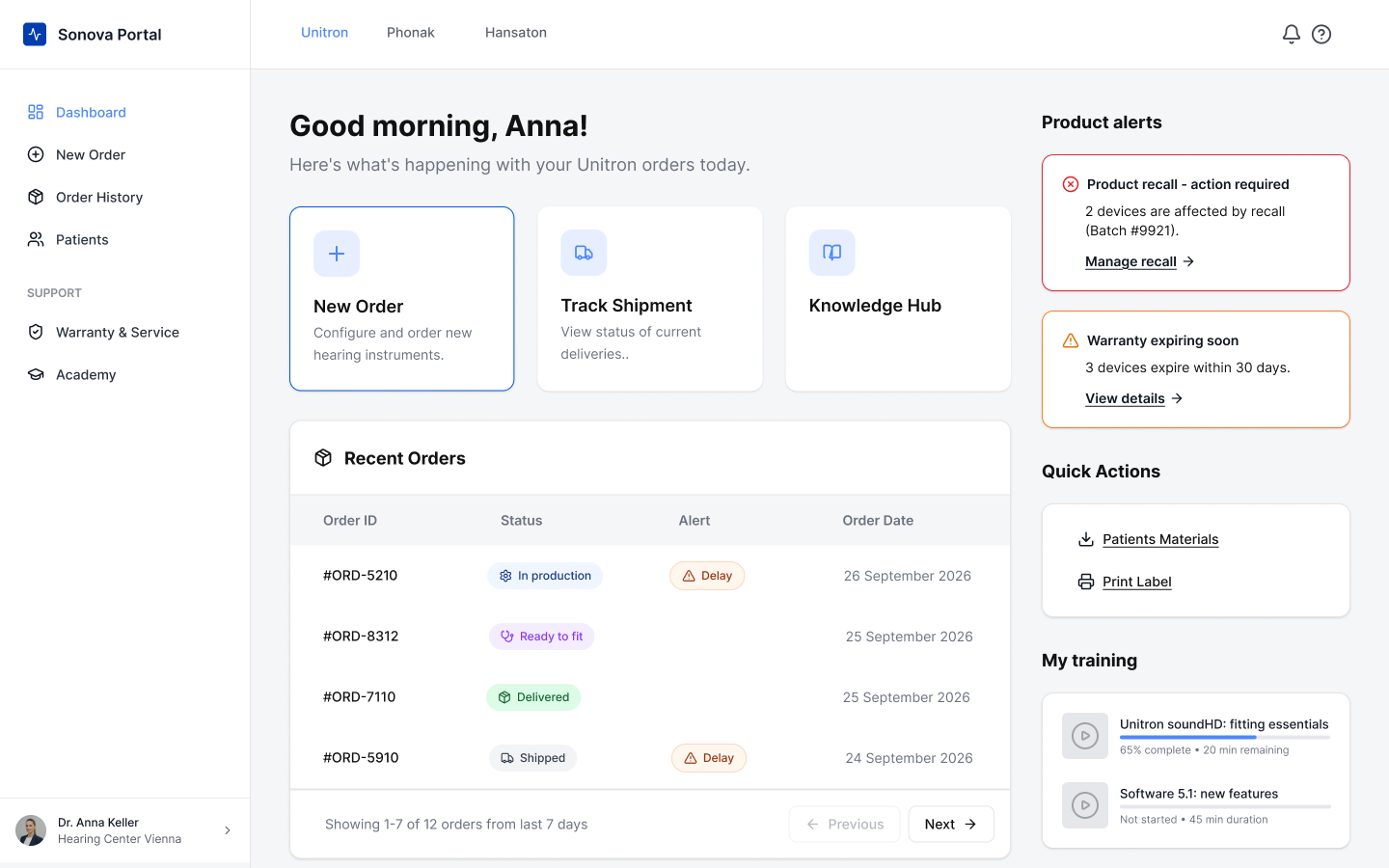Play the Unitron soundHD fitting essentials training

click(1085, 736)
